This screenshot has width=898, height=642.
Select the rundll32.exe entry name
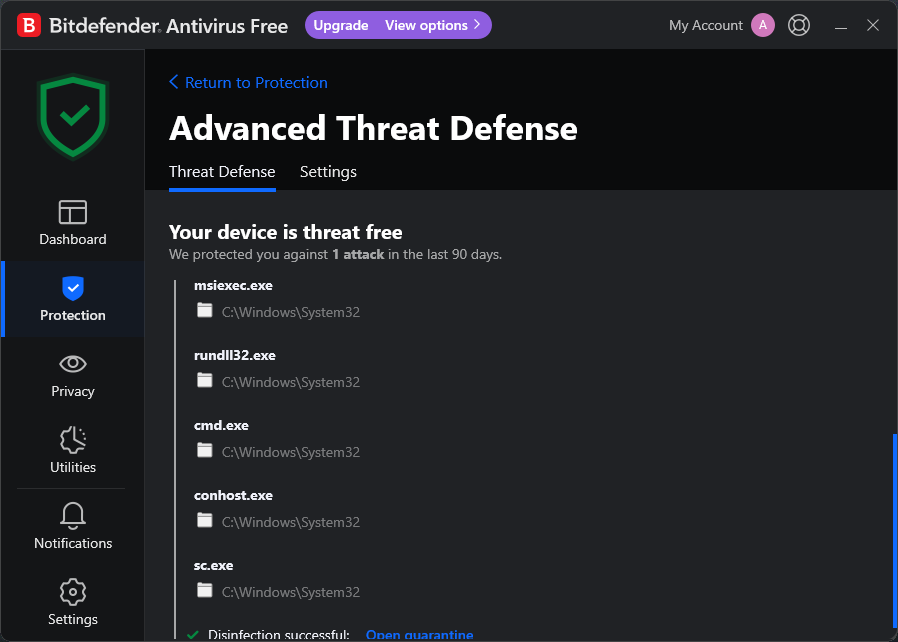235,355
